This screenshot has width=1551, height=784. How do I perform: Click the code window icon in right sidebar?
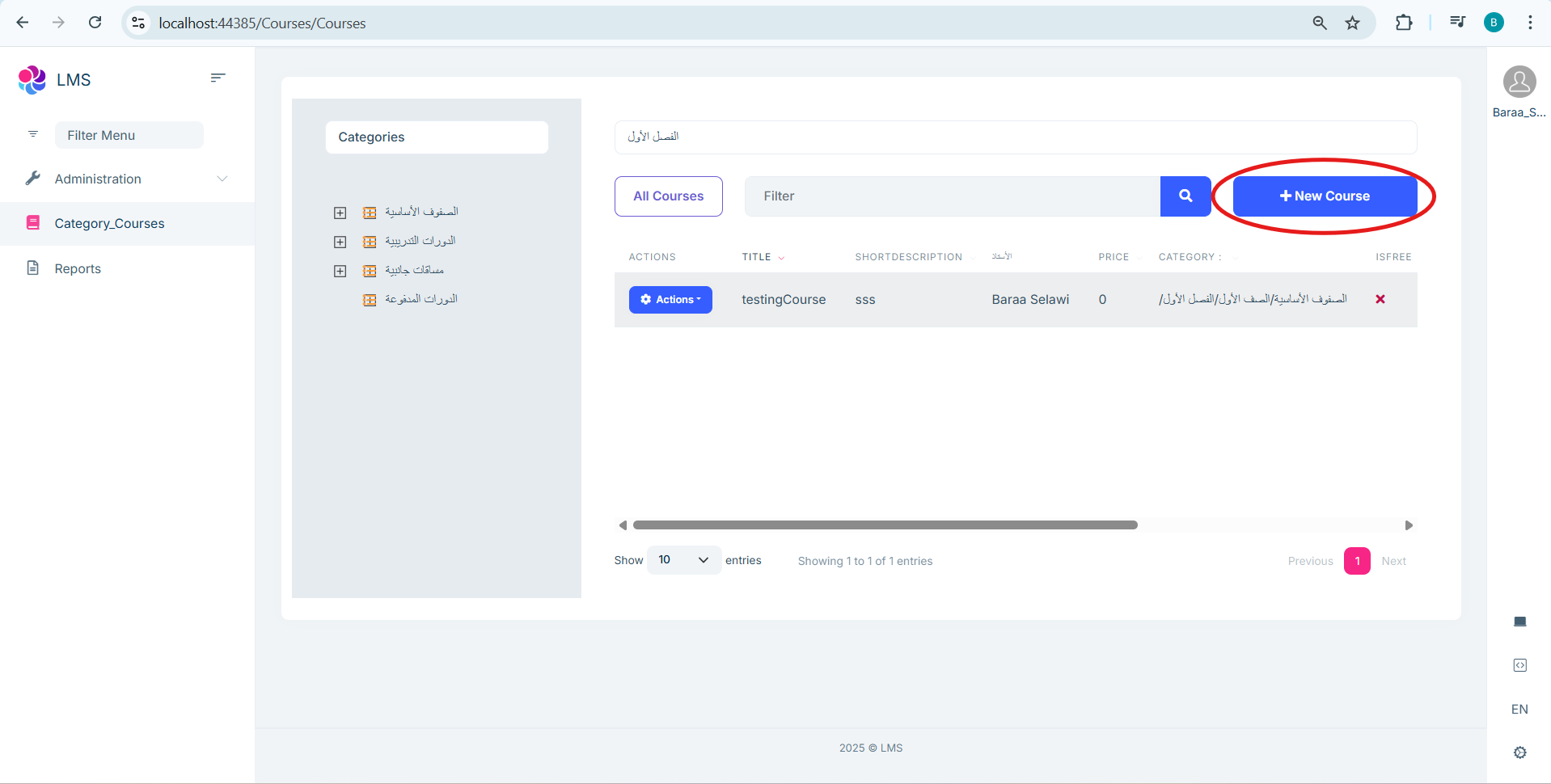1520,665
